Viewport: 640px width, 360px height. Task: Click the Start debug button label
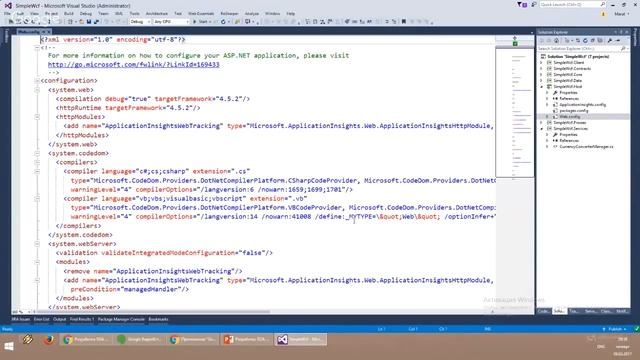(203, 22)
